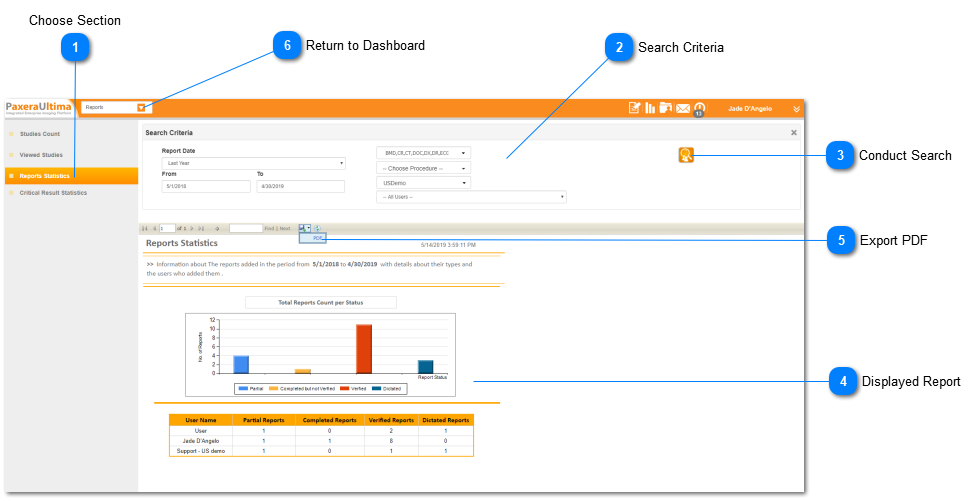Open the export drop-down icon

pos(305,228)
